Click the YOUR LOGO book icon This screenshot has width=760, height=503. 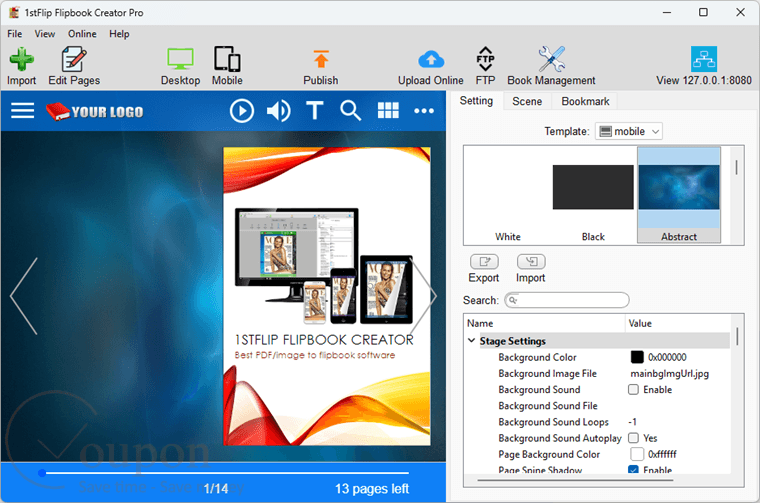coord(58,111)
